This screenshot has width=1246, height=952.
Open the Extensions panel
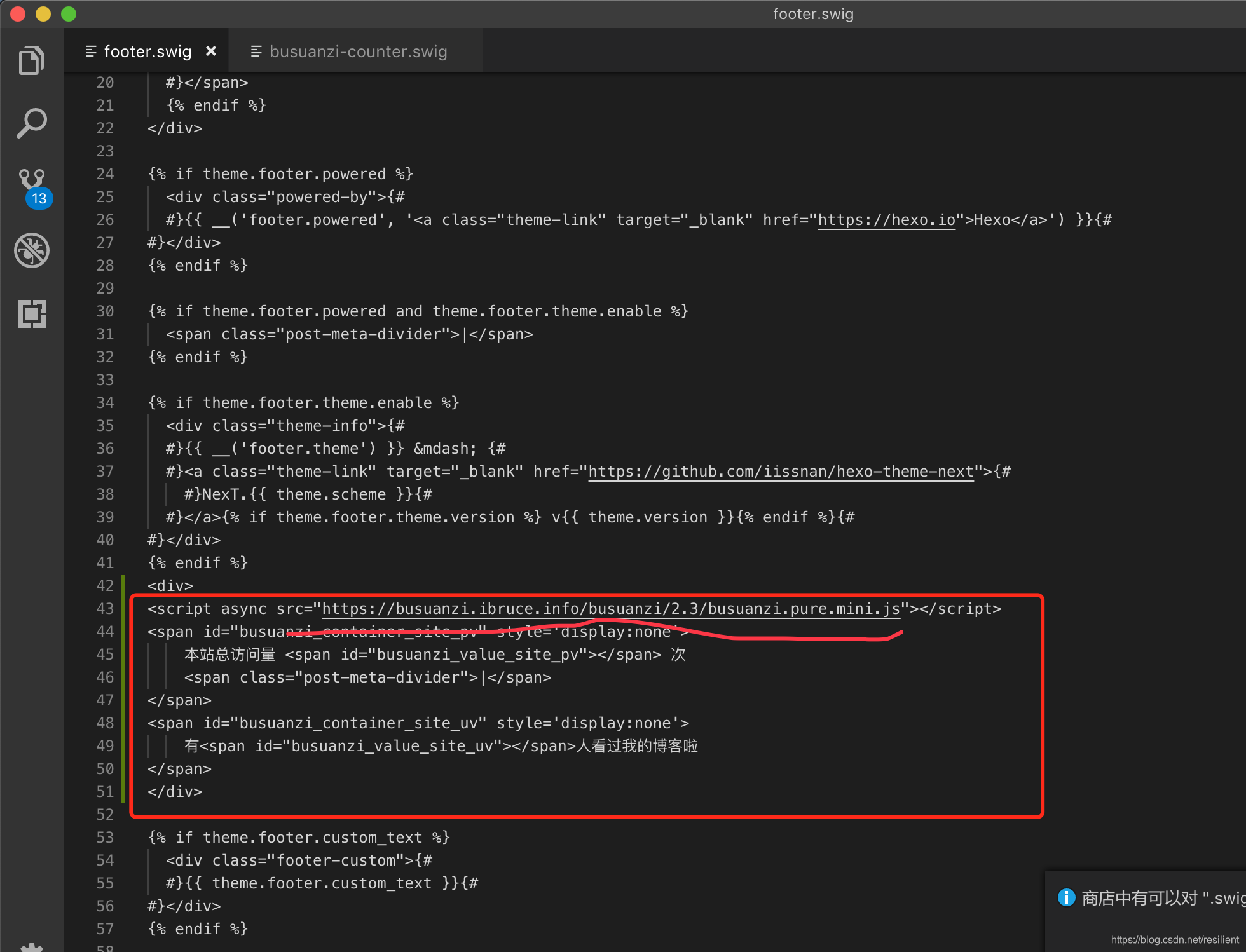(x=32, y=313)
